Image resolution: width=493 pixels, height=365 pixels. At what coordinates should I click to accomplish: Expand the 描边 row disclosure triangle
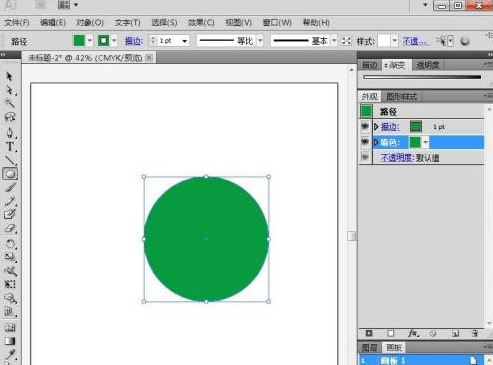point(376,127)
